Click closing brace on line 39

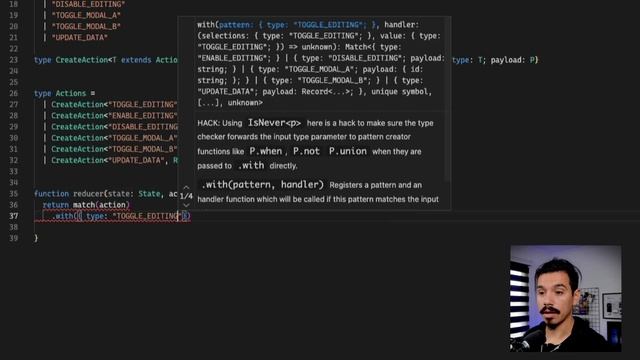point(36,238)
